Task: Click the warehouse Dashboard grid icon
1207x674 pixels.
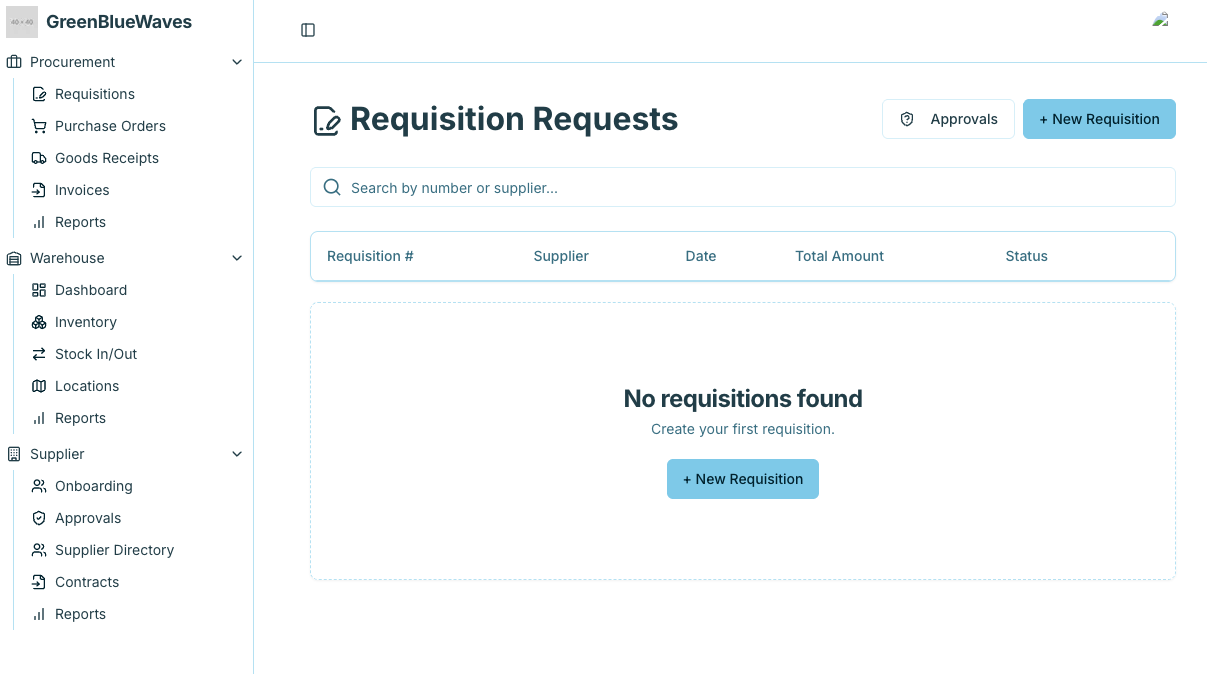Action: [39, 290]
